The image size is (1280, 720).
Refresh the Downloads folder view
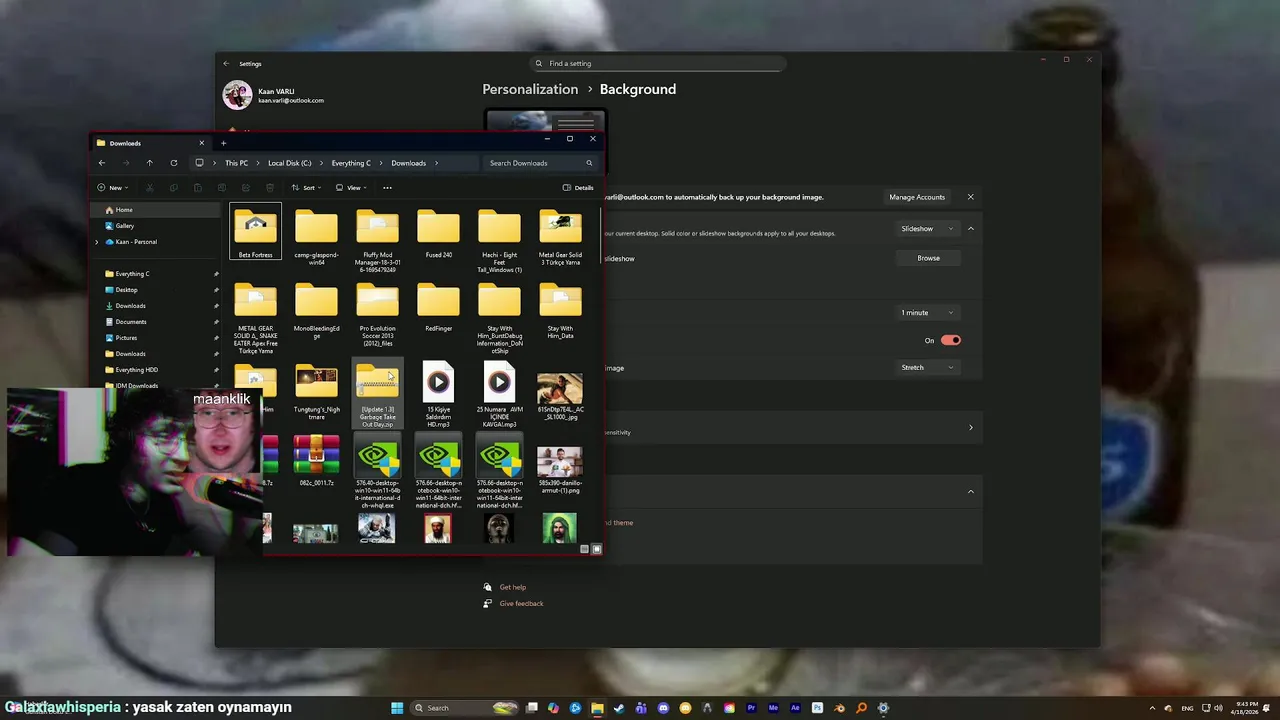174,163
